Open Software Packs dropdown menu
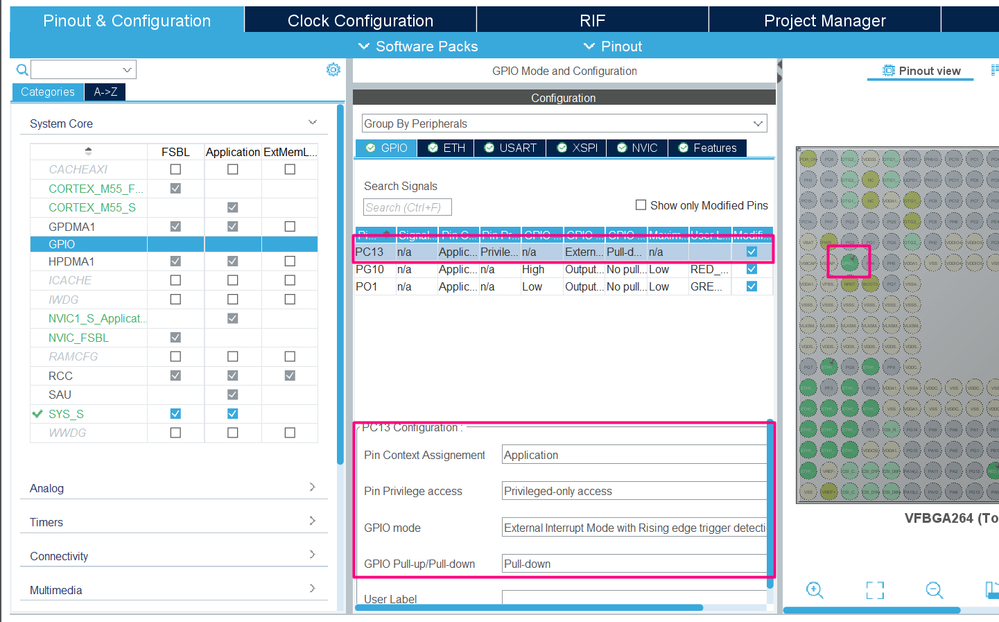This screenshot has height=622, width=999. [x=418, y=47]
